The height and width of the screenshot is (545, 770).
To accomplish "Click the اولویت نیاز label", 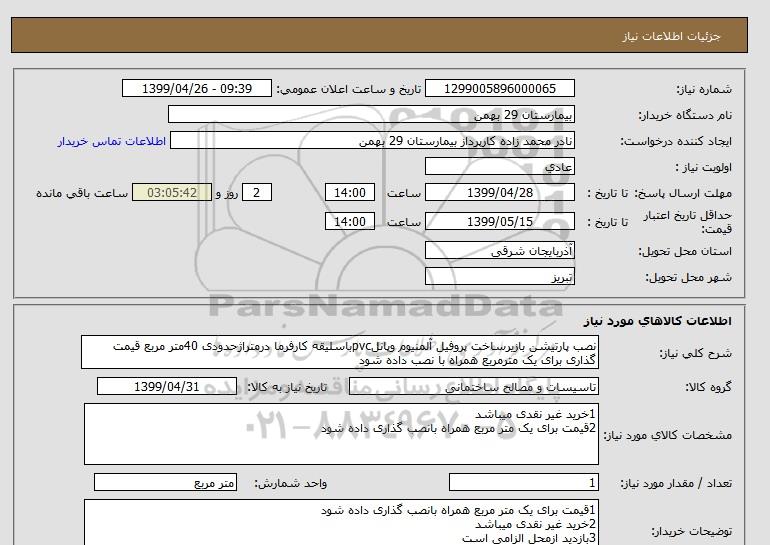I will tap(704, 167).
